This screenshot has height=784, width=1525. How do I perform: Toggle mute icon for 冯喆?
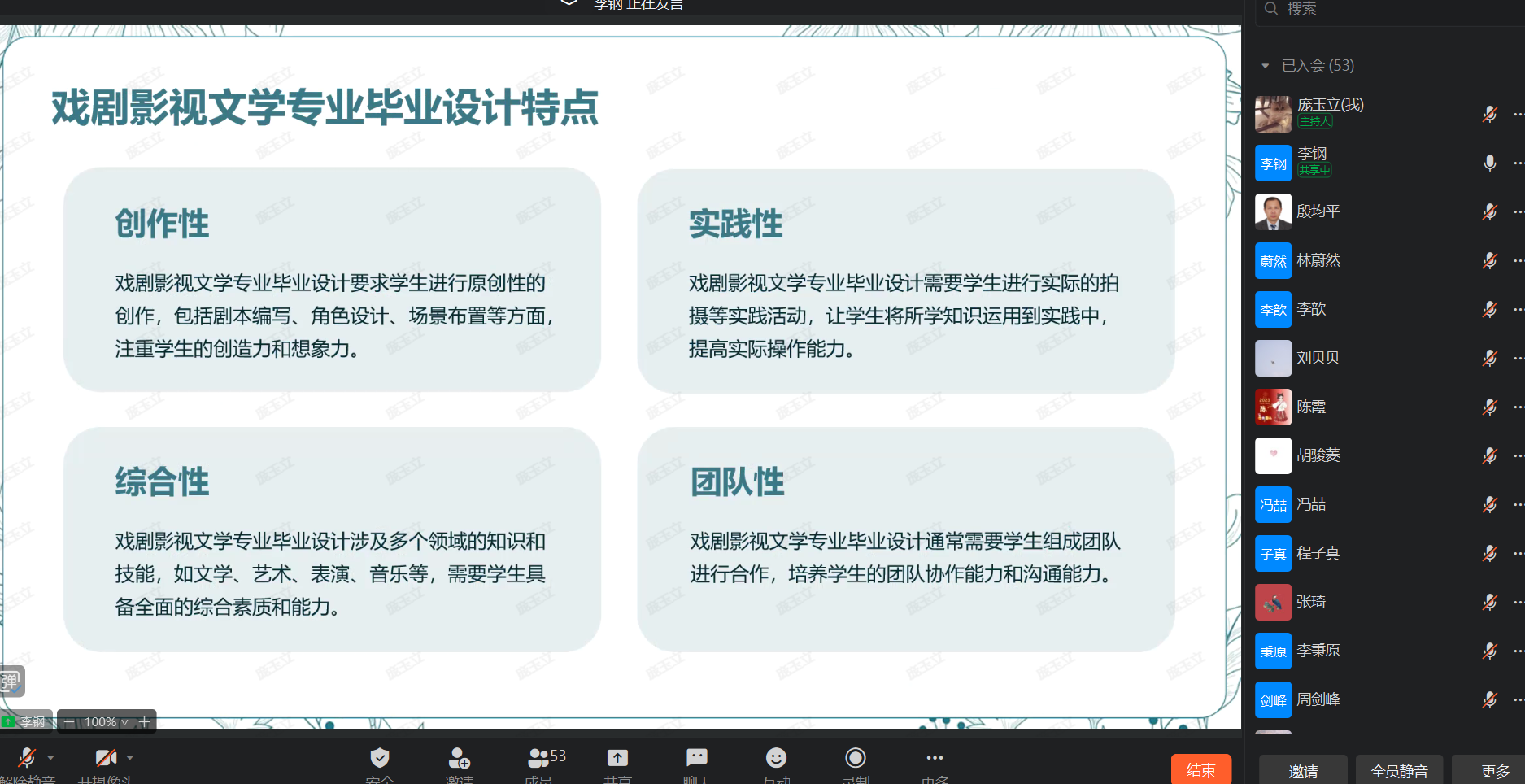(1489, 504)
